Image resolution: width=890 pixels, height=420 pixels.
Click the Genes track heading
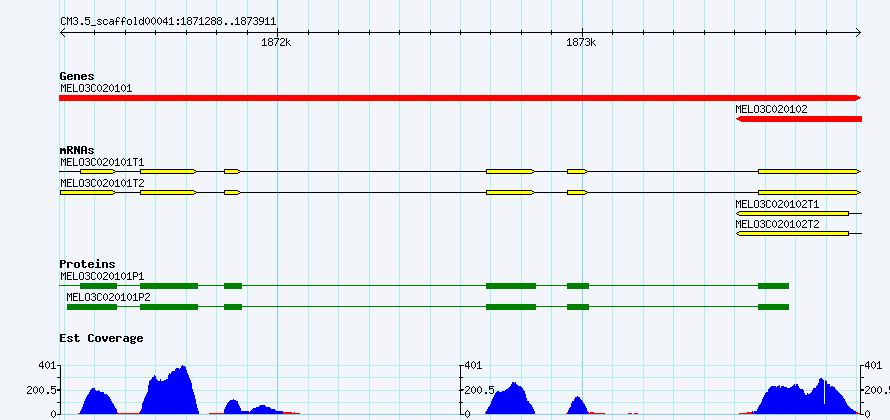[x=77, y=76]
